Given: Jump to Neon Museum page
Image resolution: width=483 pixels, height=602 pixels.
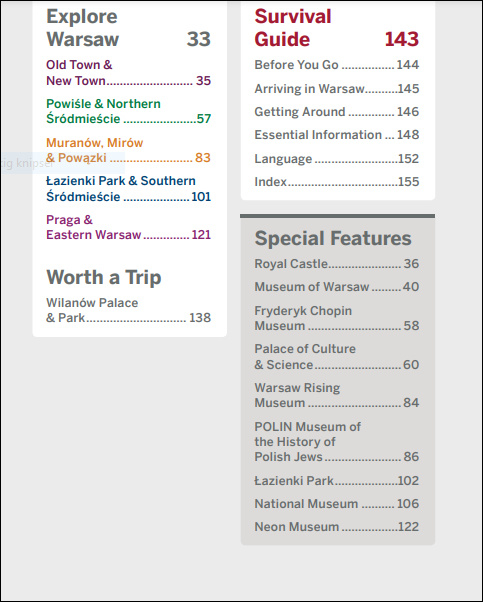Looking at the screenshot, I should (336, 527).
